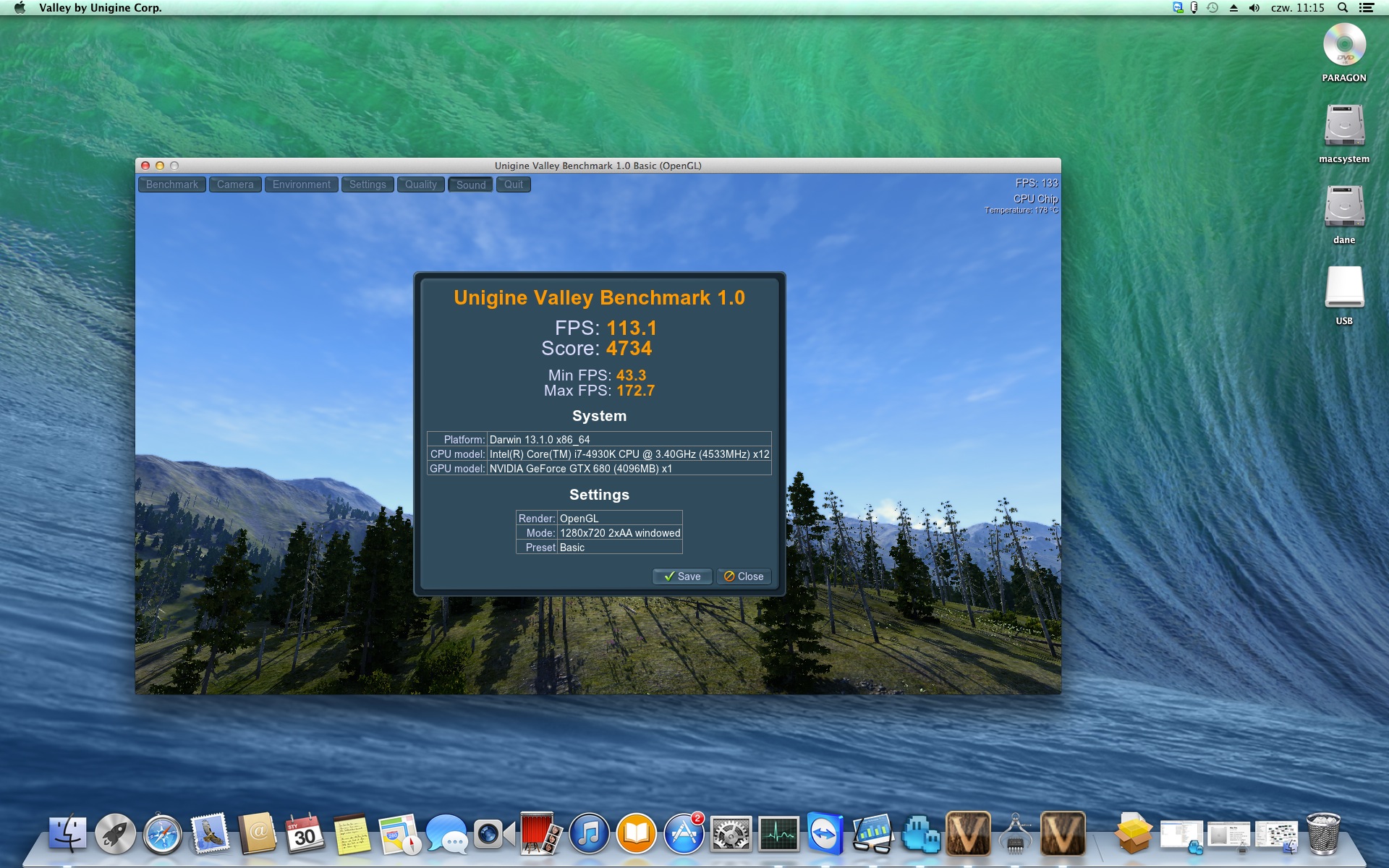This screenshot has width=1389, height=868.
Task: Click the Score value 4734
Action: pos(629,349)
